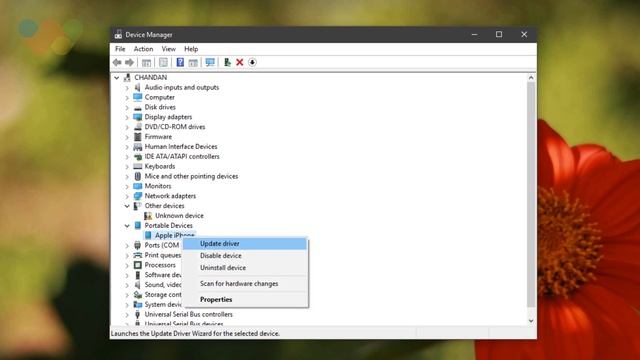Viewport: 640px width, 360px height.
Task: Expand the IDE ATA/ATAPI controllers category
Action: pyautogui.click(x=127, y=157)
